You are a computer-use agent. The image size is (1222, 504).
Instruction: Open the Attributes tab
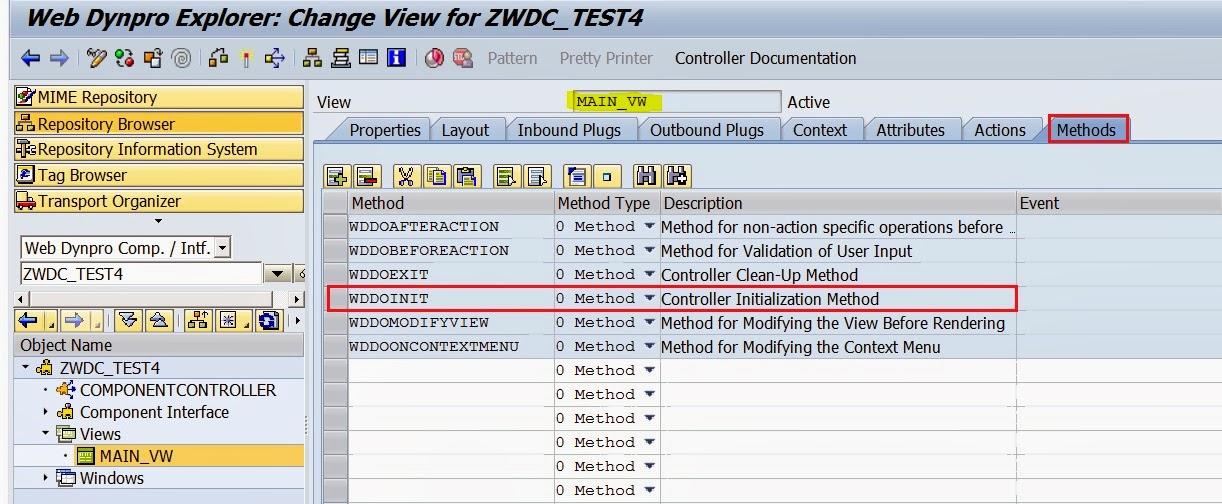click(x=910, y=130)
